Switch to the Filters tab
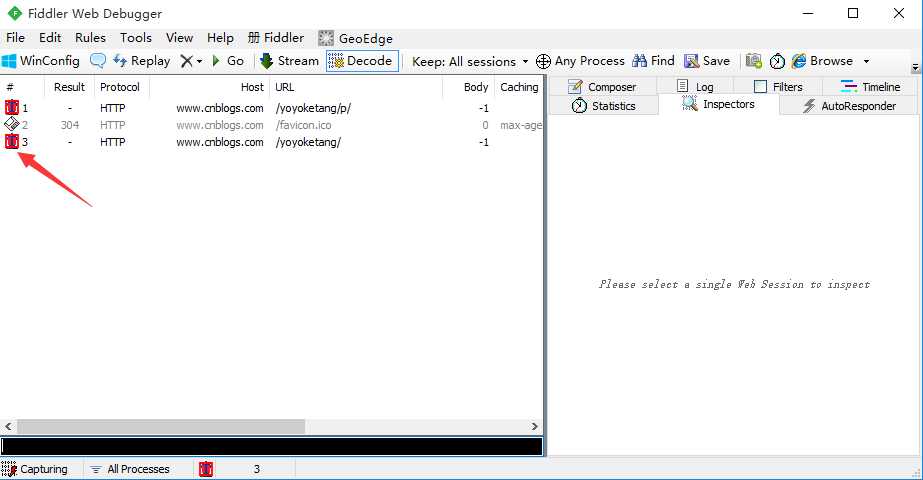The height and width of the screenshot is (480, 923). point(778,87)
